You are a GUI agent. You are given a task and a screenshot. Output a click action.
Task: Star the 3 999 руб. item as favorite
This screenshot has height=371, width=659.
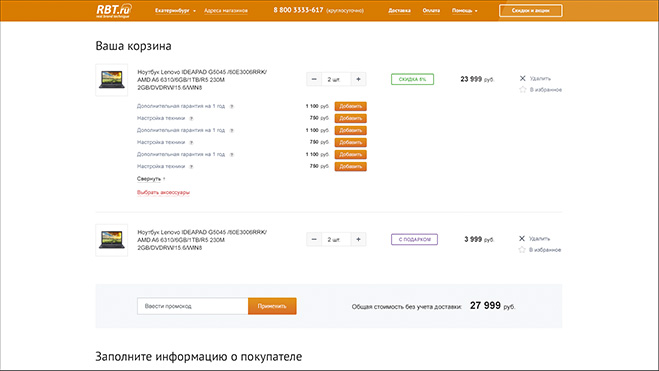coord(522,249)
